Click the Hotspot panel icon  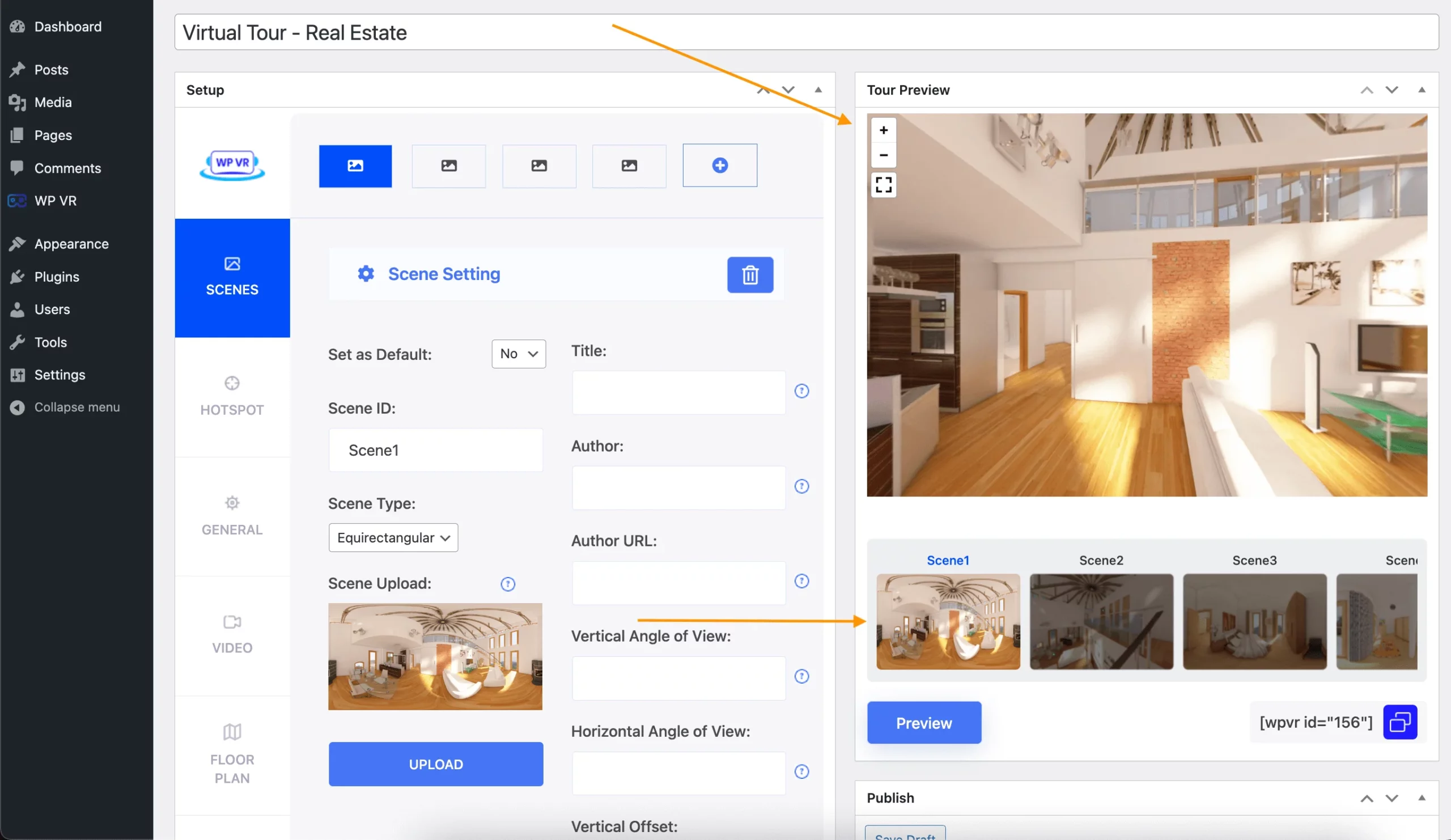(231, 383)
